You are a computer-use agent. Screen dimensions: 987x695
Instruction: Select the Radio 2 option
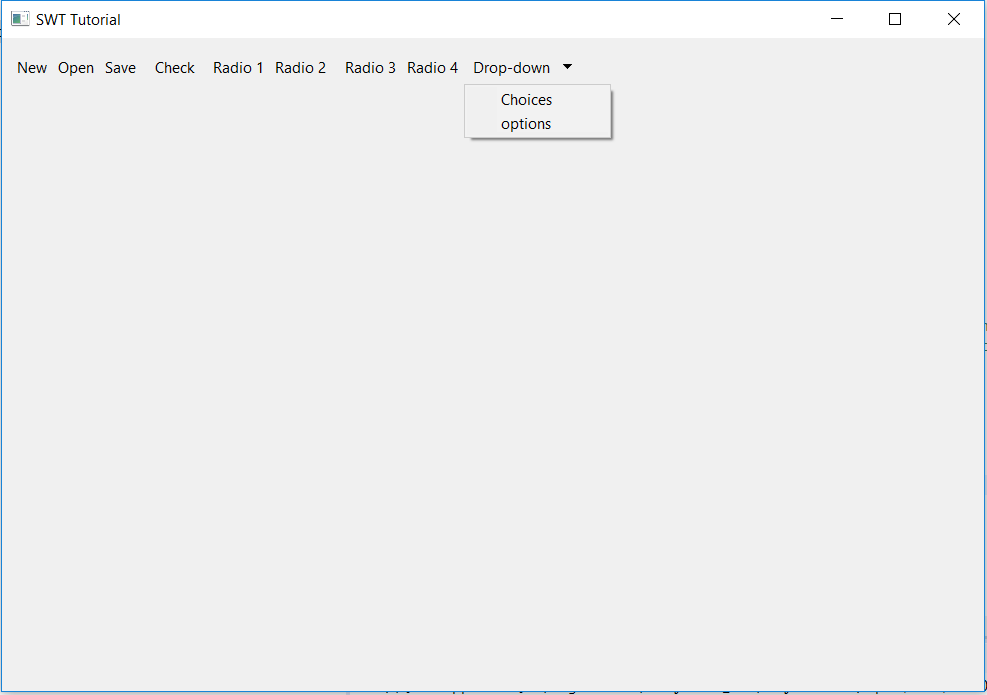300,67
